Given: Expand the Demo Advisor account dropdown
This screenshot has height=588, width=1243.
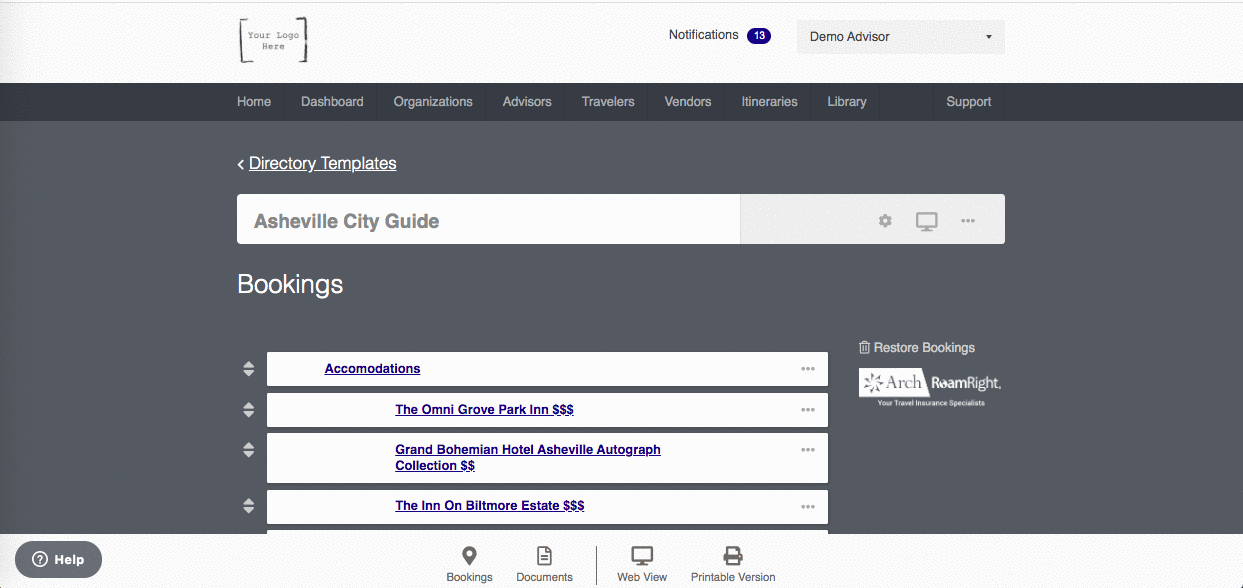Looking at the screenshot, I should pos(900,37).
